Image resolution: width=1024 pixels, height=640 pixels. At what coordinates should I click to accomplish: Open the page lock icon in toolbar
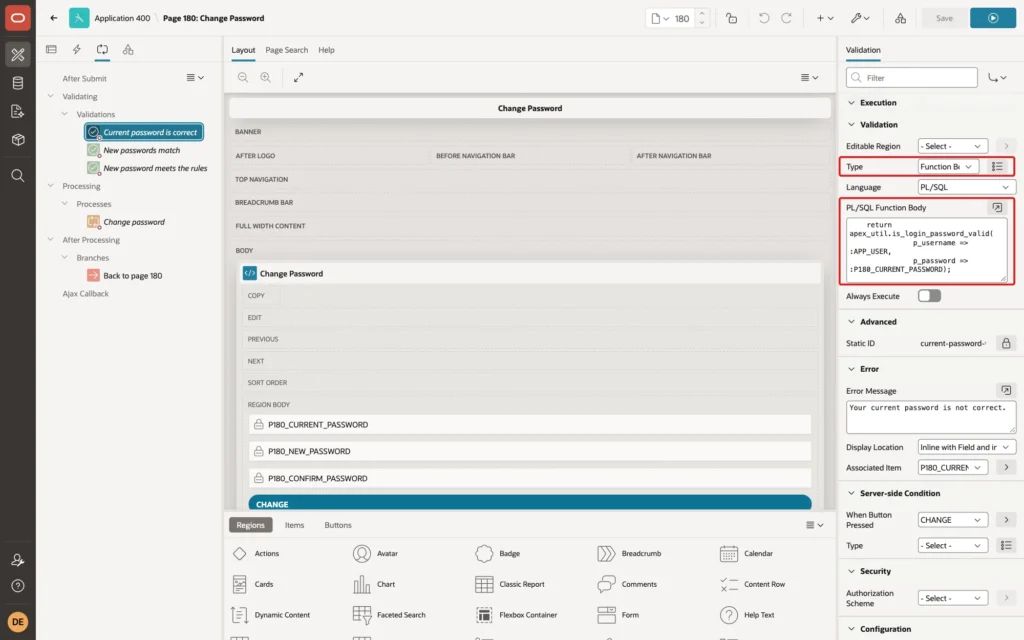tap(731, 18)
